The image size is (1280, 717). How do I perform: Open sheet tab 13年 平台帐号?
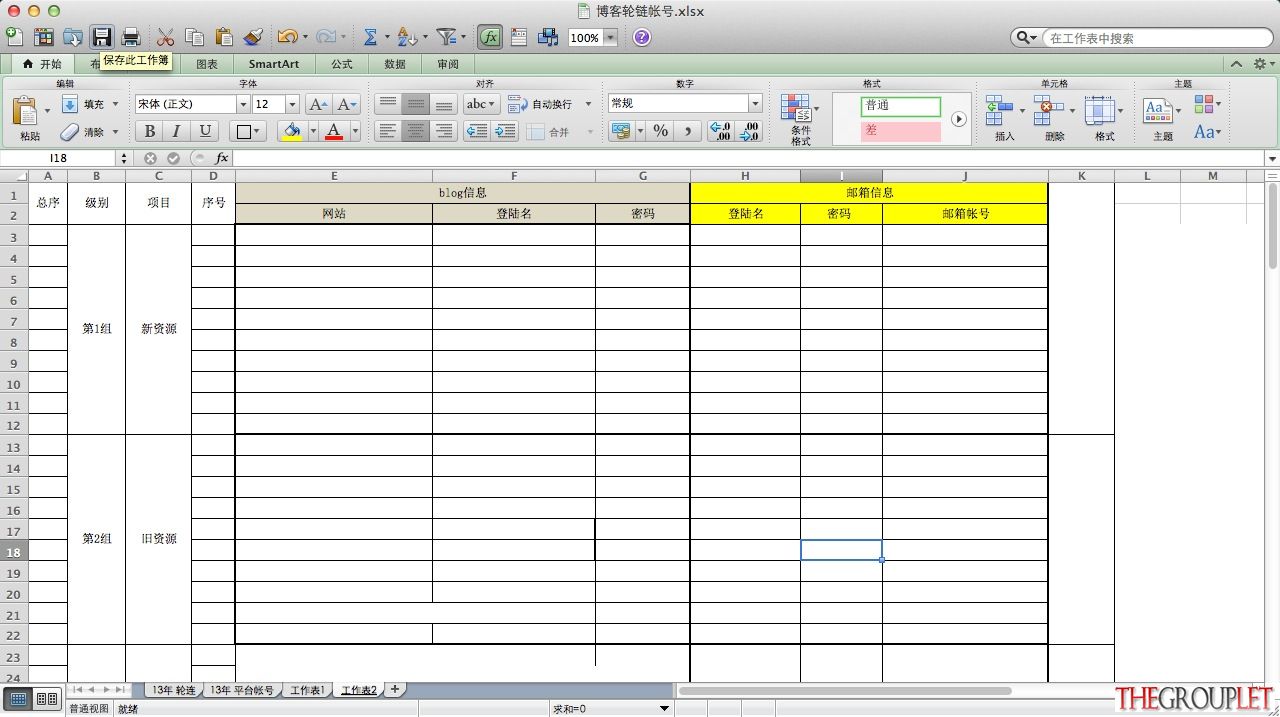click(x=241, y=690)
